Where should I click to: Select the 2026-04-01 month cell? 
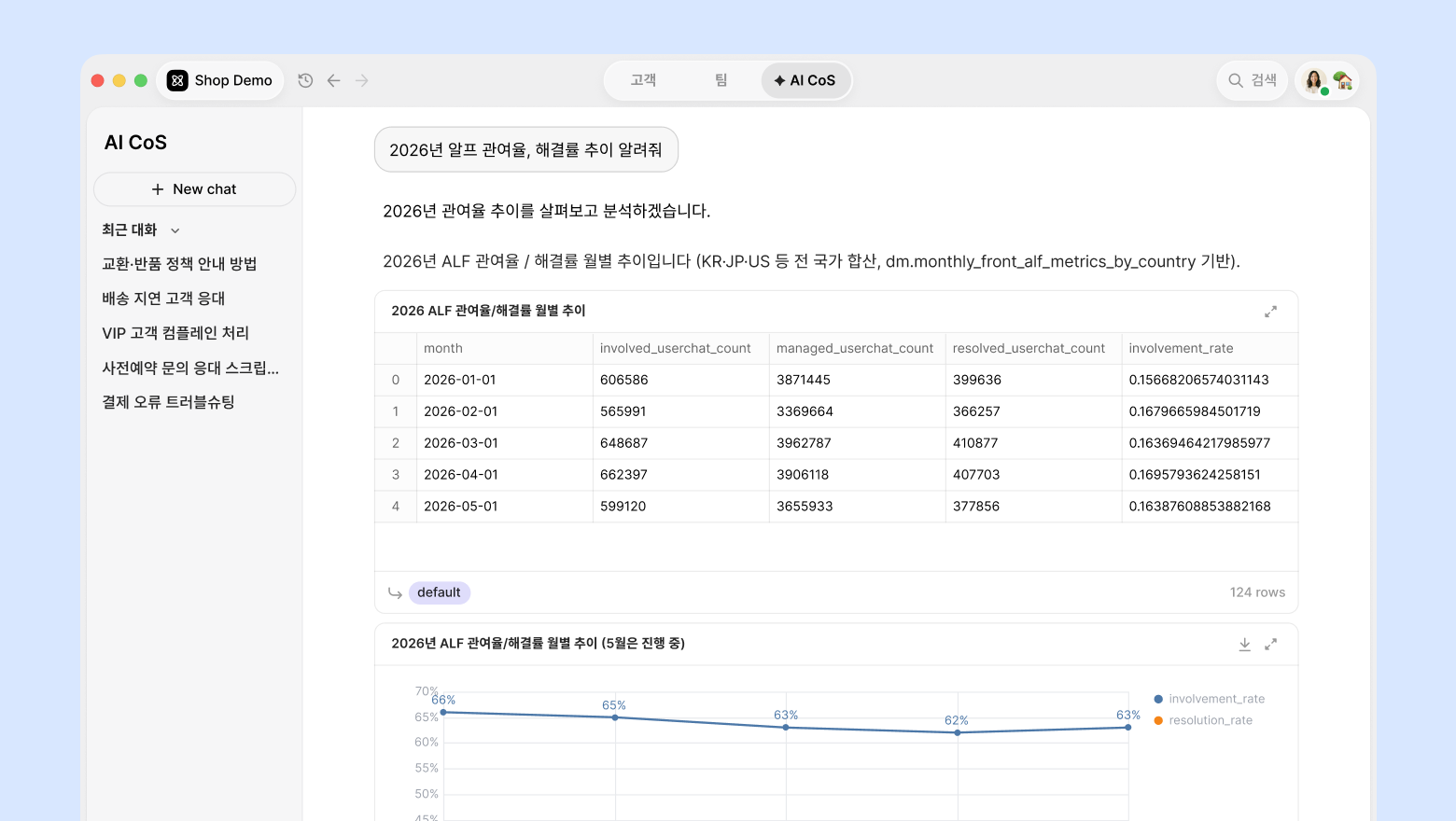click(x=505, y=475)
